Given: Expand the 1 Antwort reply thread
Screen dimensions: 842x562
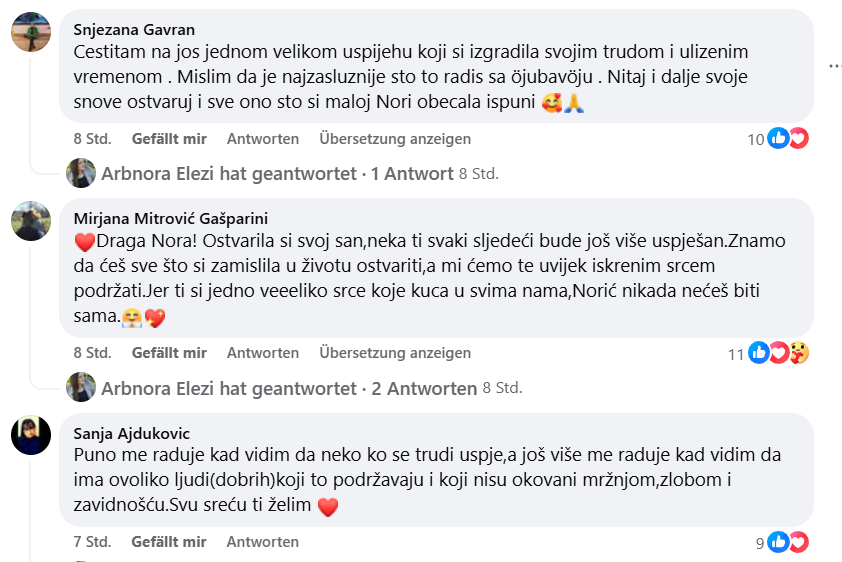Looking at the screenshot, I should point(412,174).
